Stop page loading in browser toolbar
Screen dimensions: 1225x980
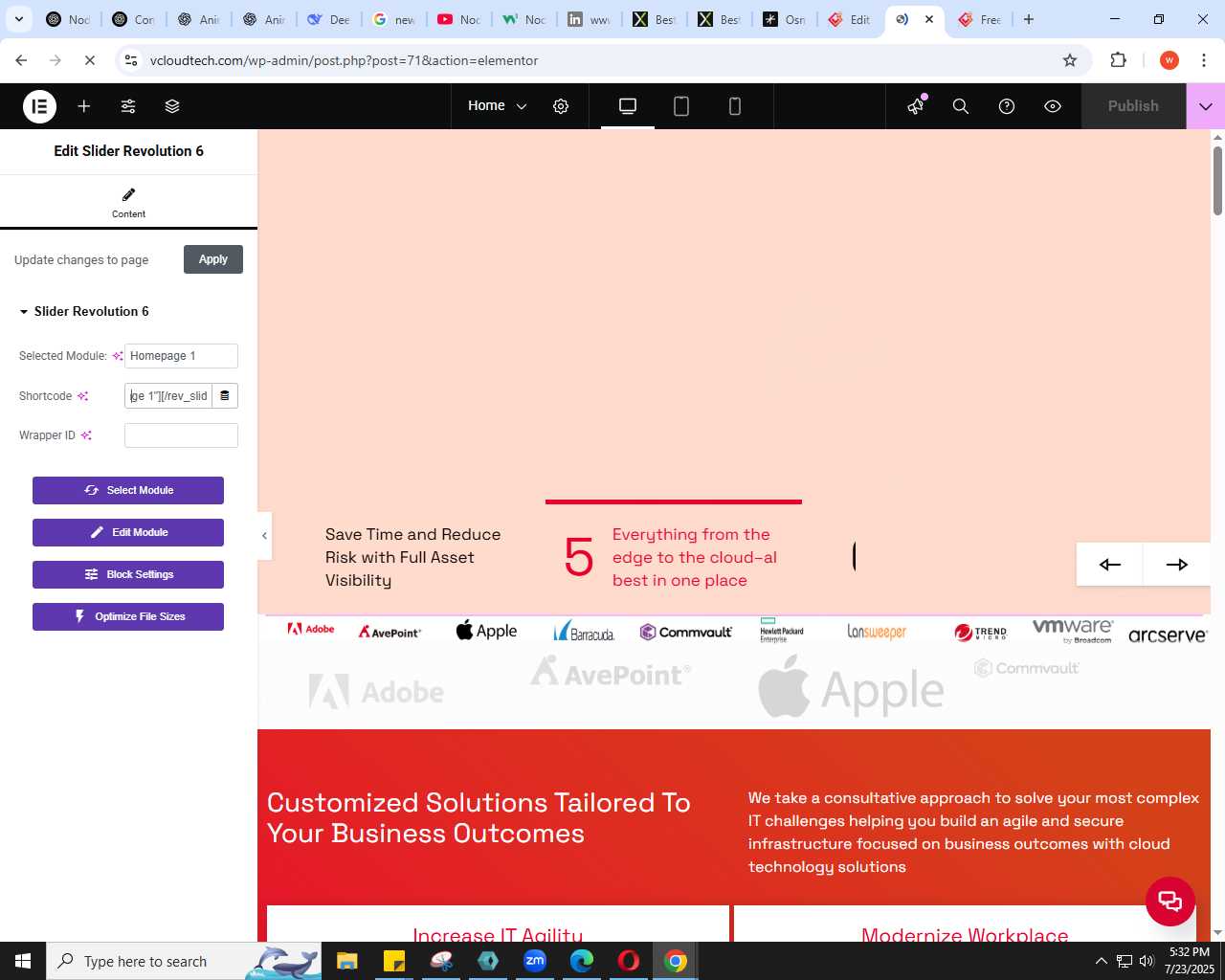coord(89,60)
